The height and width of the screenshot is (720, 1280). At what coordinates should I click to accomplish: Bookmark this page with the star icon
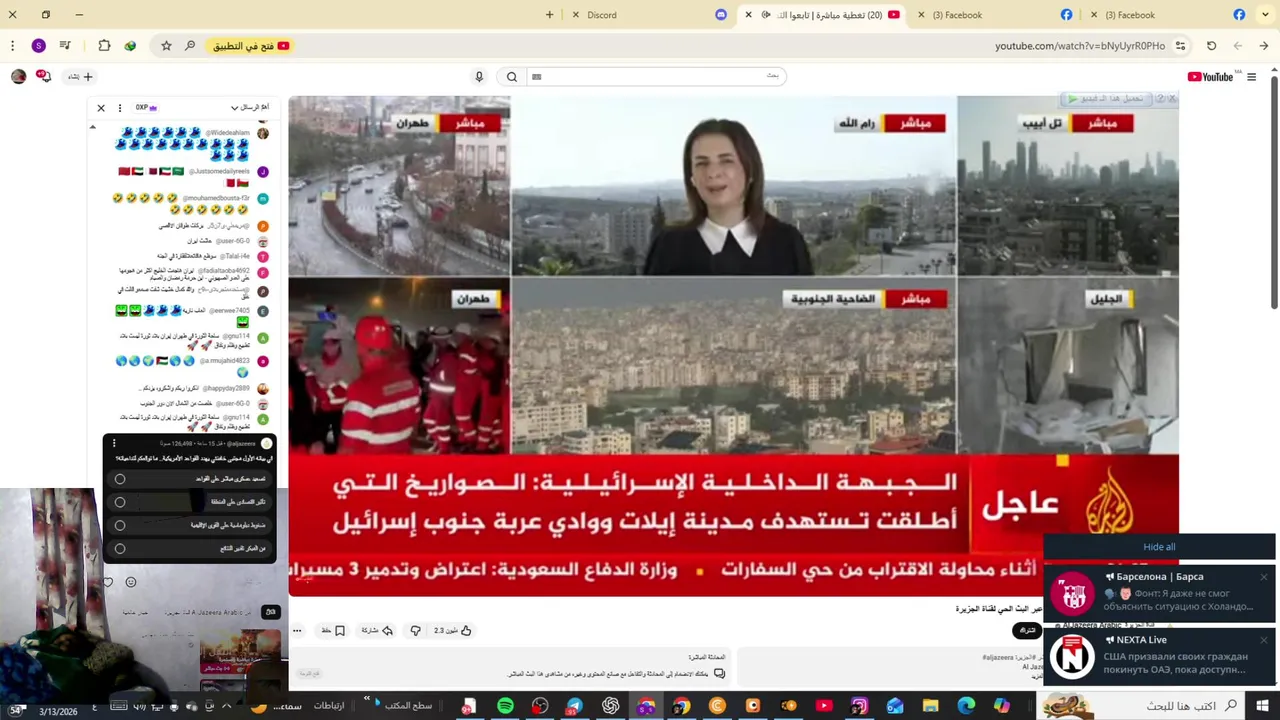(x=166, y=46)
